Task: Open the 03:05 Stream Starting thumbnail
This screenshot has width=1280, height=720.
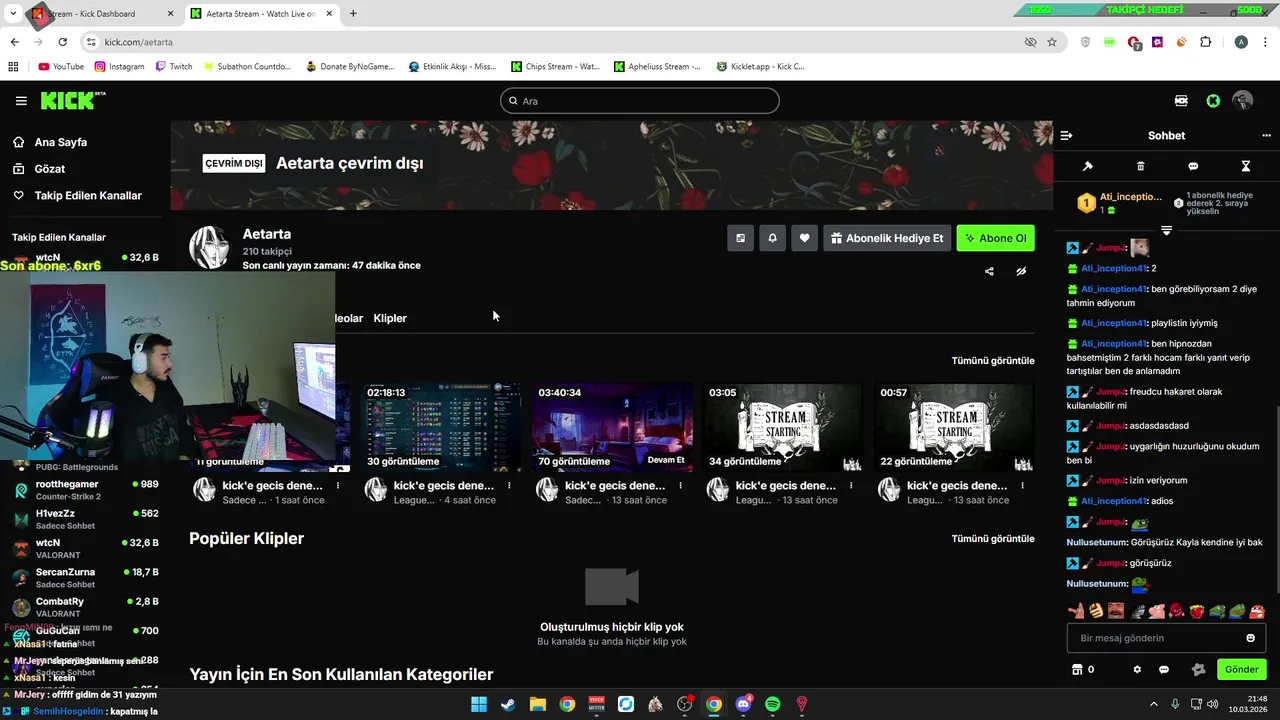Action: tap(784, 427)
